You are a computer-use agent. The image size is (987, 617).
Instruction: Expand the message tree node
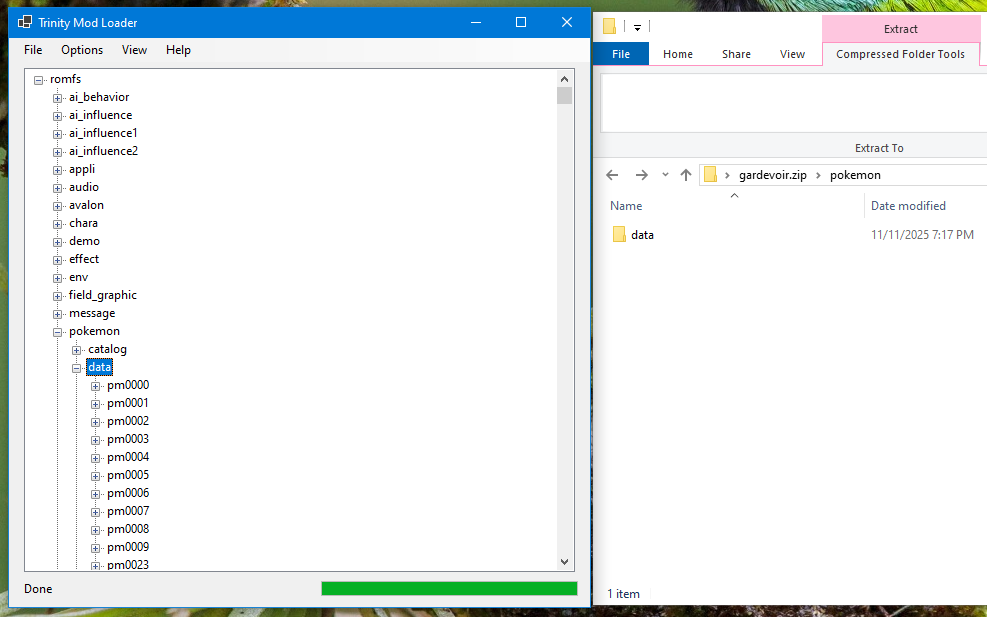pos(57,314)
